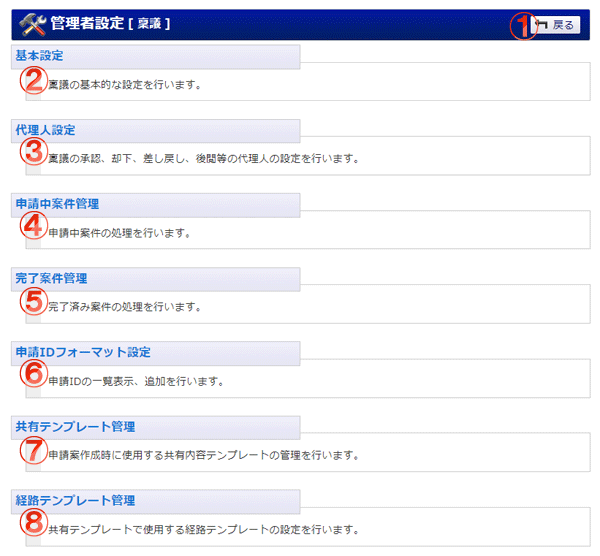The width and height of the screenshot is (600, 556).
Task: Click description about 共有内容テンプレートの管理
Action: [x=204, y=455]
